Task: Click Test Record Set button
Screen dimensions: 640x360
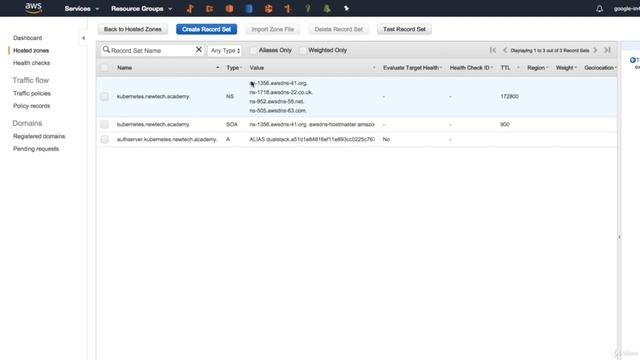Action: coord(404,29)
